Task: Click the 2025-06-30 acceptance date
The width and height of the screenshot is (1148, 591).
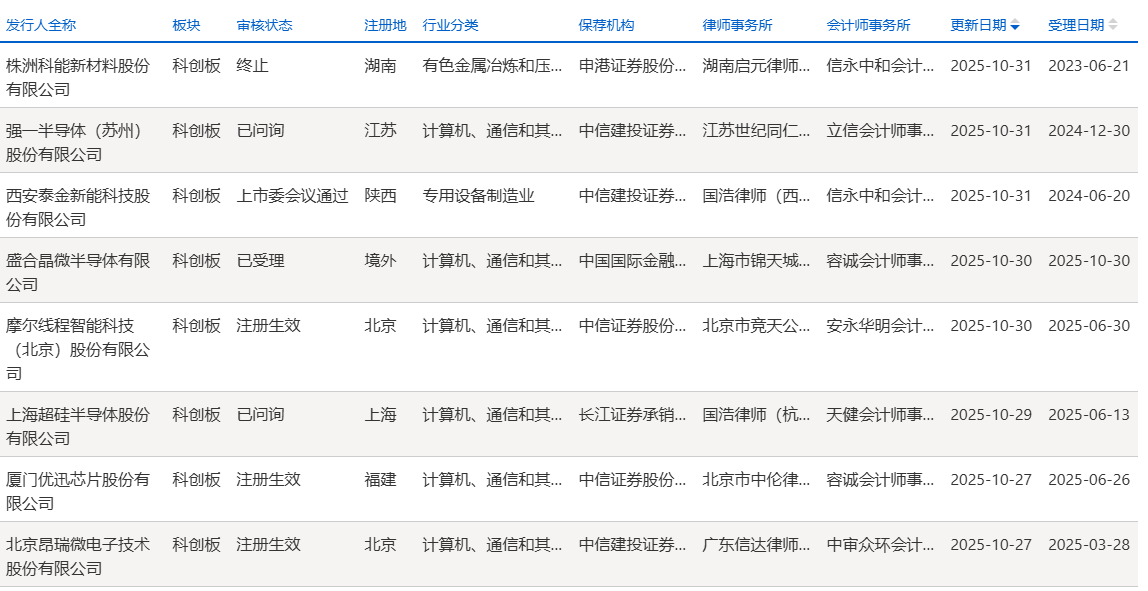Action: [x=1089, y=326]
